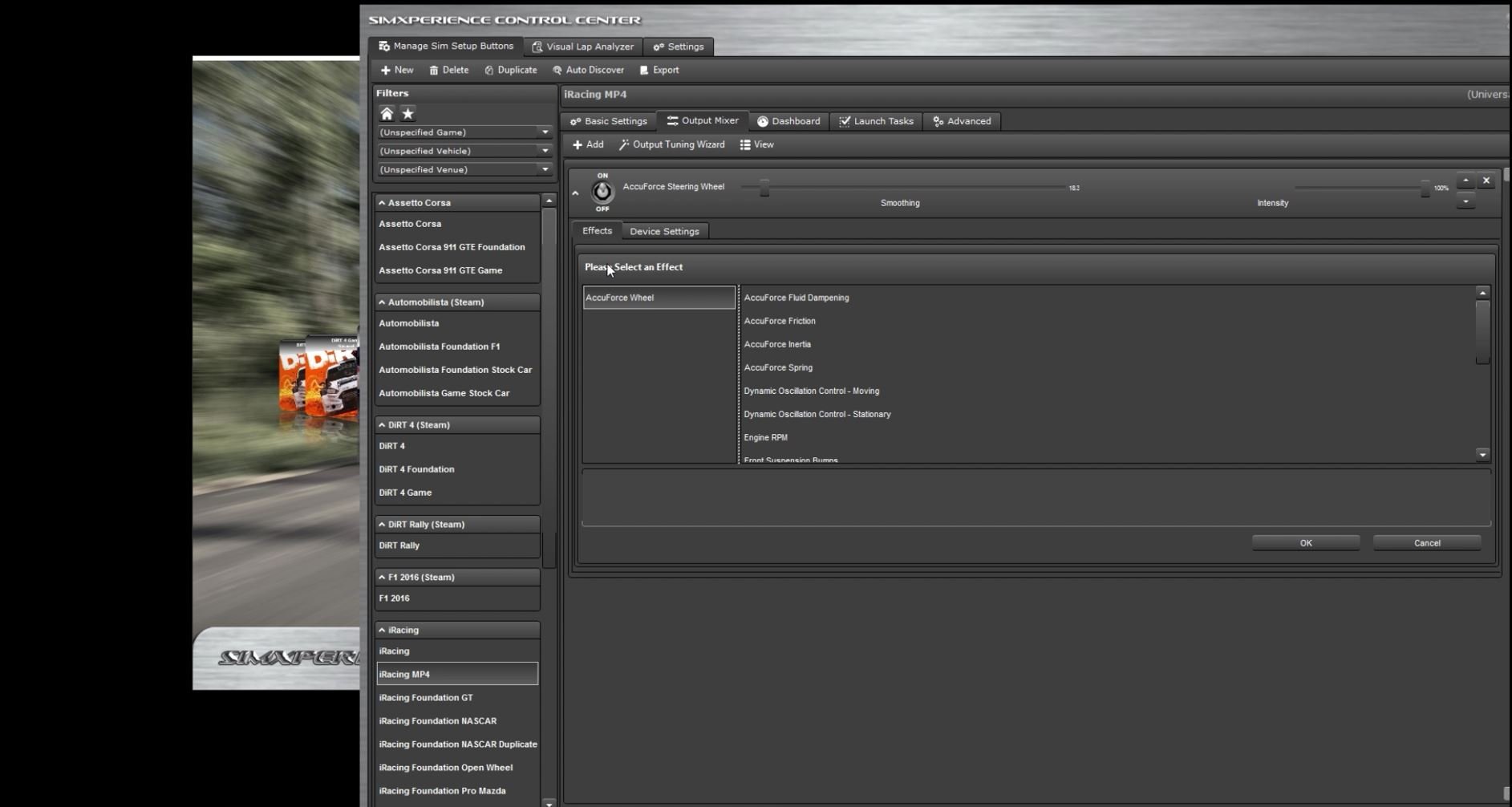Click the home filter icon

click(387, 113)
